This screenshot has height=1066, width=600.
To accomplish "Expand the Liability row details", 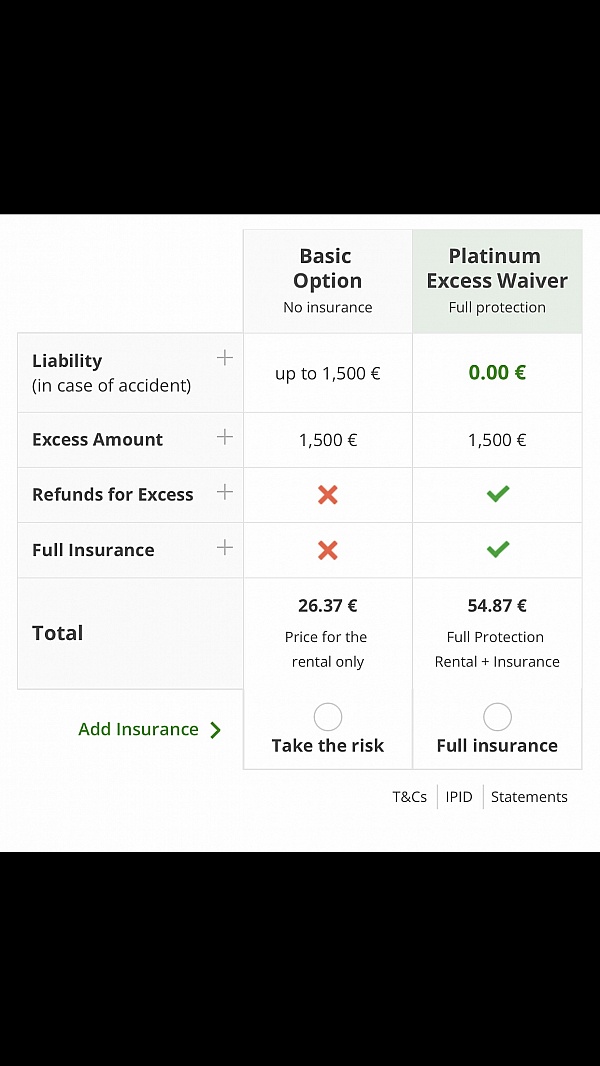I will (224, 356).
